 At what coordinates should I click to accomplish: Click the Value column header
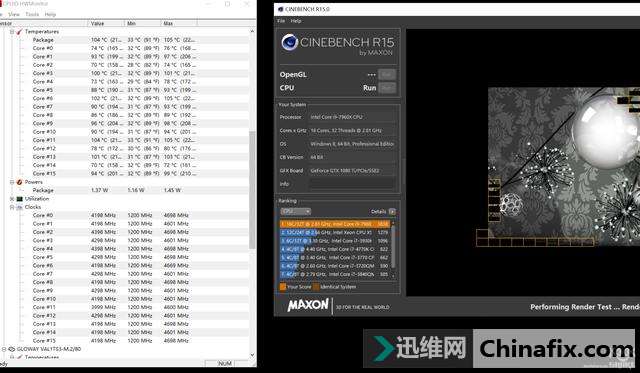106,23
